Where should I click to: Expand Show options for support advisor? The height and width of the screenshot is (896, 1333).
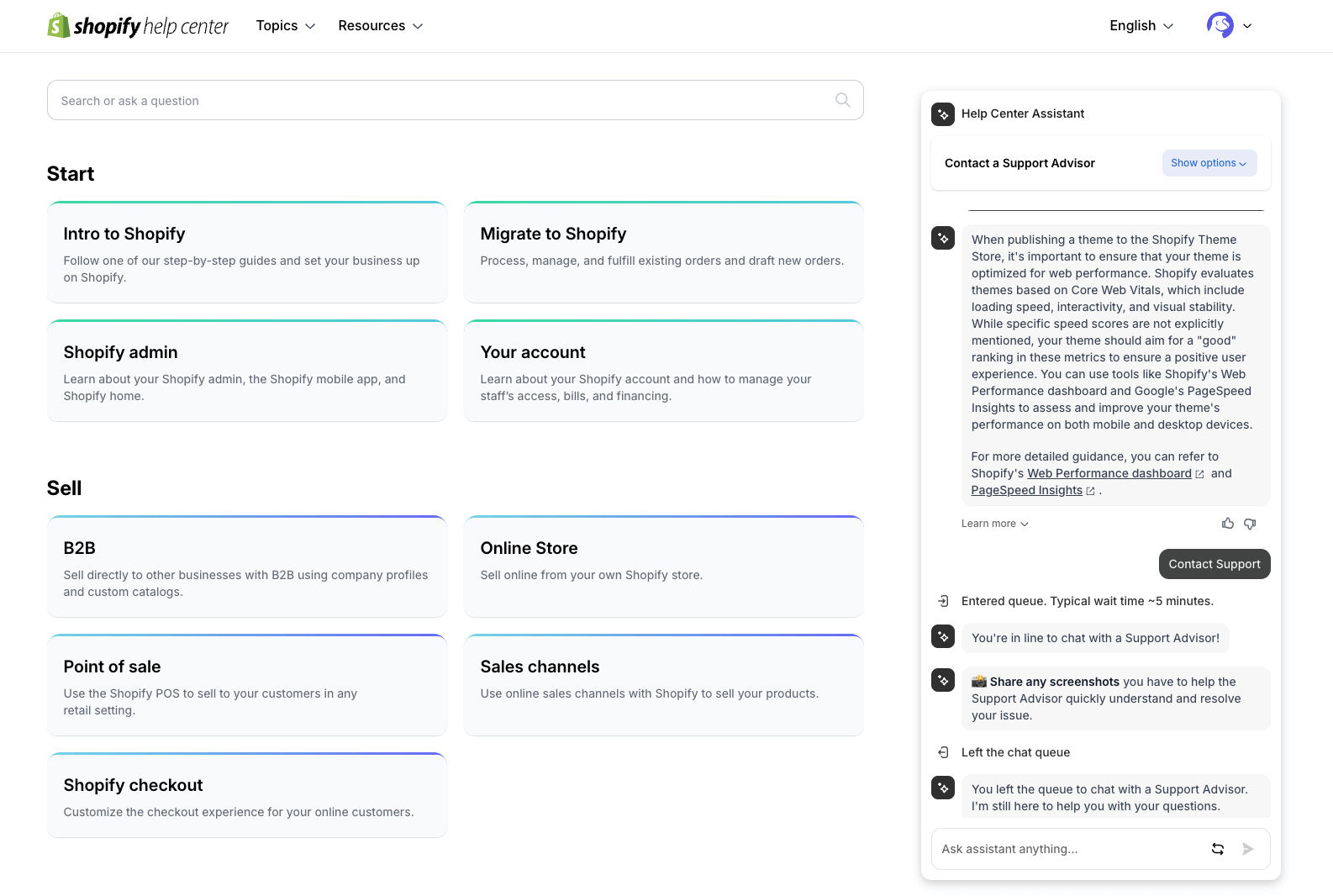[x=1209, y=163]
